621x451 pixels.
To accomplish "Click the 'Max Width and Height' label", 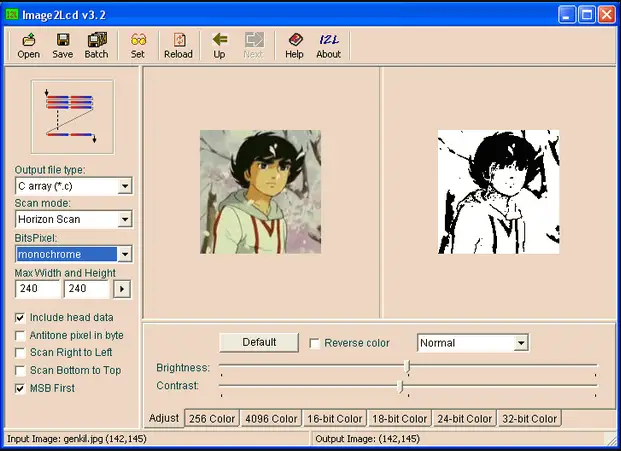I will (65, 273).
